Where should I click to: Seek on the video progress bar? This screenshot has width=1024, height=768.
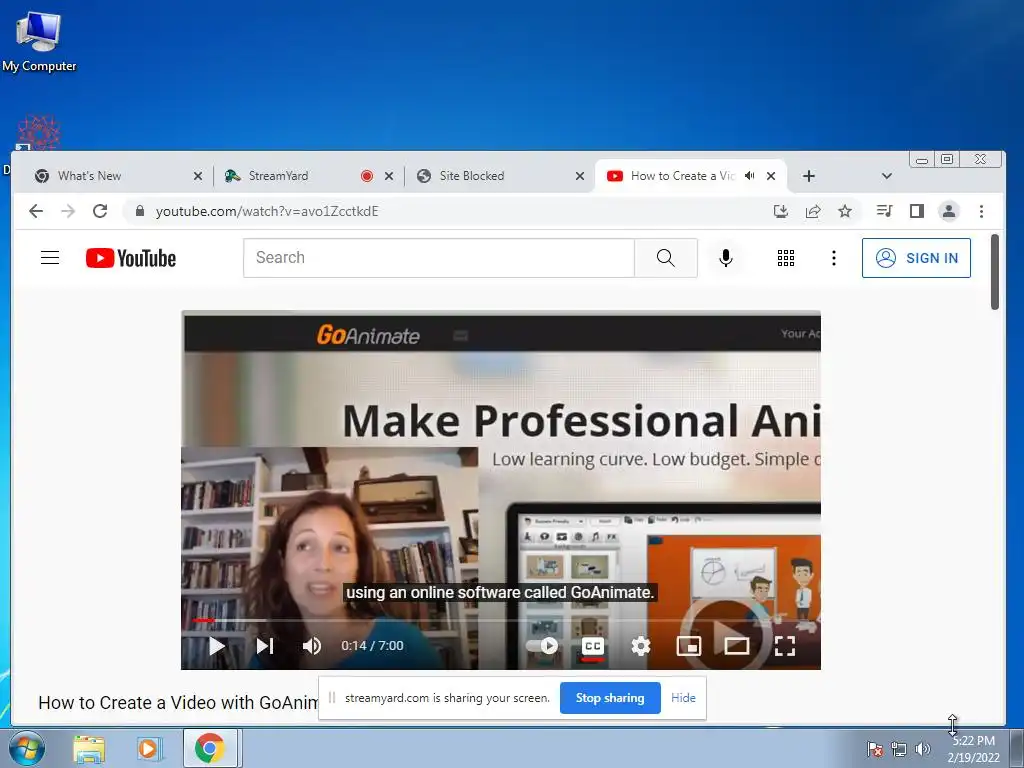click(x=501, y=620)
